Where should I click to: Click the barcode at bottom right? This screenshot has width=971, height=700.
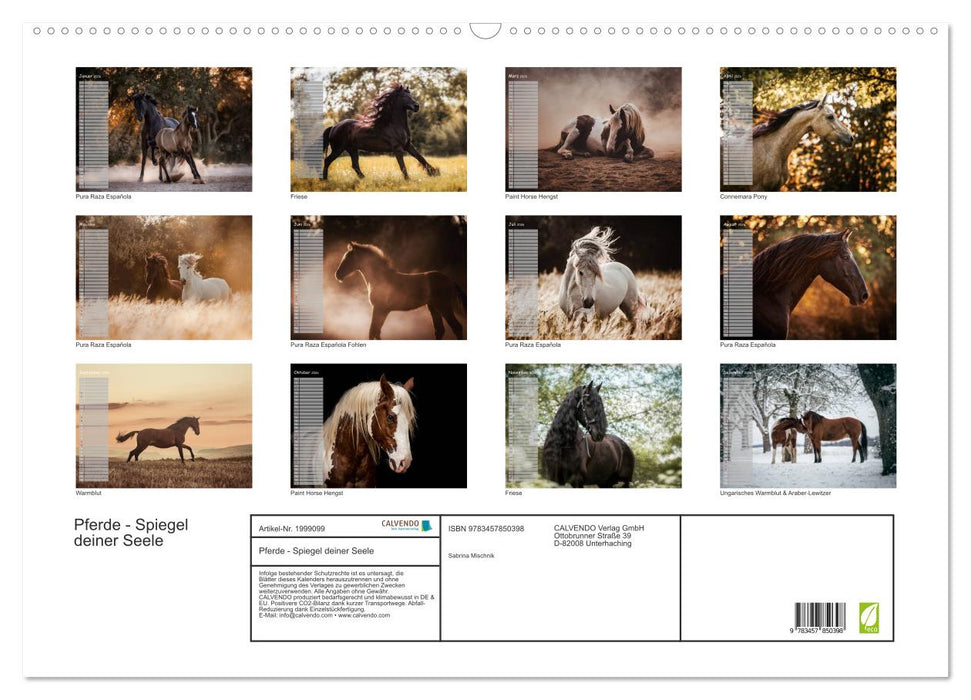(x=820, y=617)
